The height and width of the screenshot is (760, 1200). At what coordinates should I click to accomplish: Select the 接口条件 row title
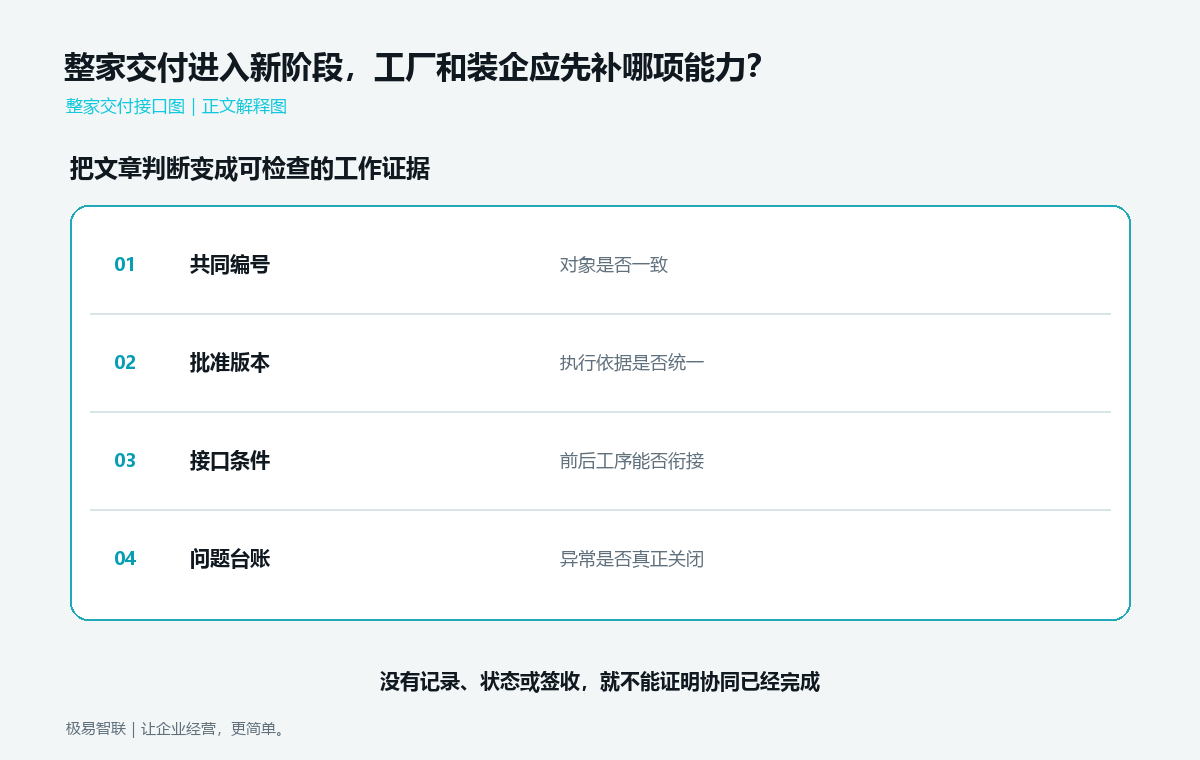[230, 461]
